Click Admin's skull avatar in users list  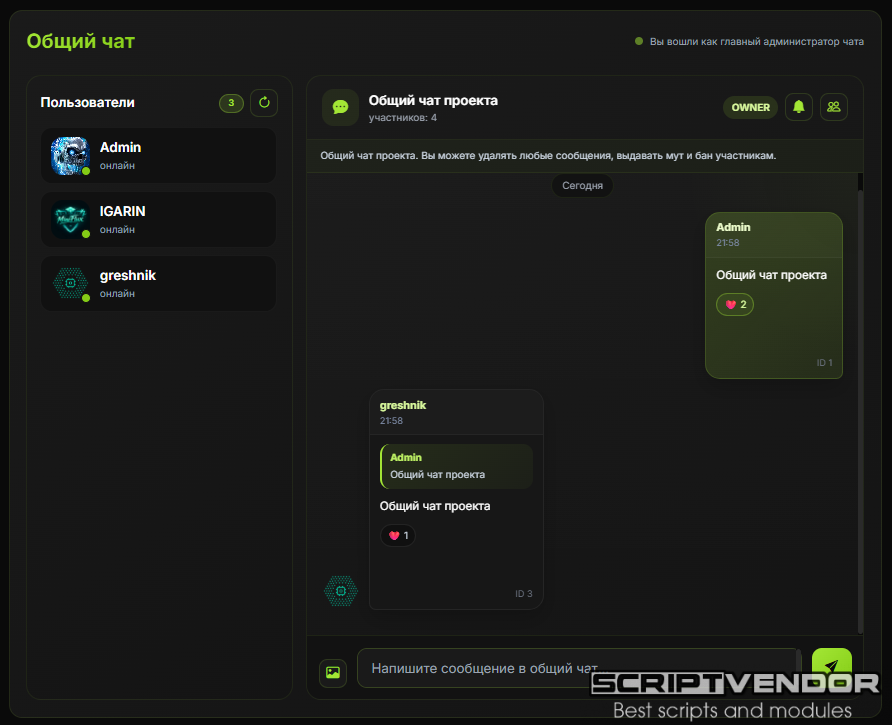(70, 155)
